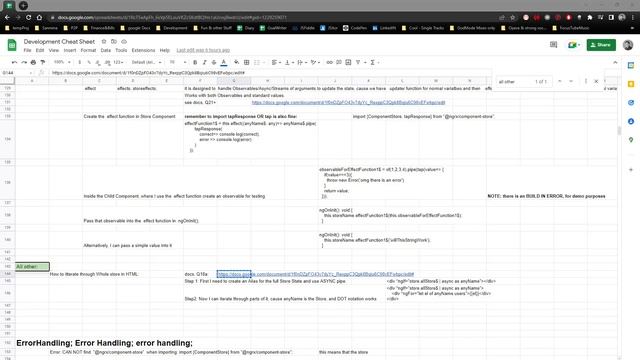Click the find box containing 'all other'
This screenshot has height=360, width=640.
(x=515, y=82)
